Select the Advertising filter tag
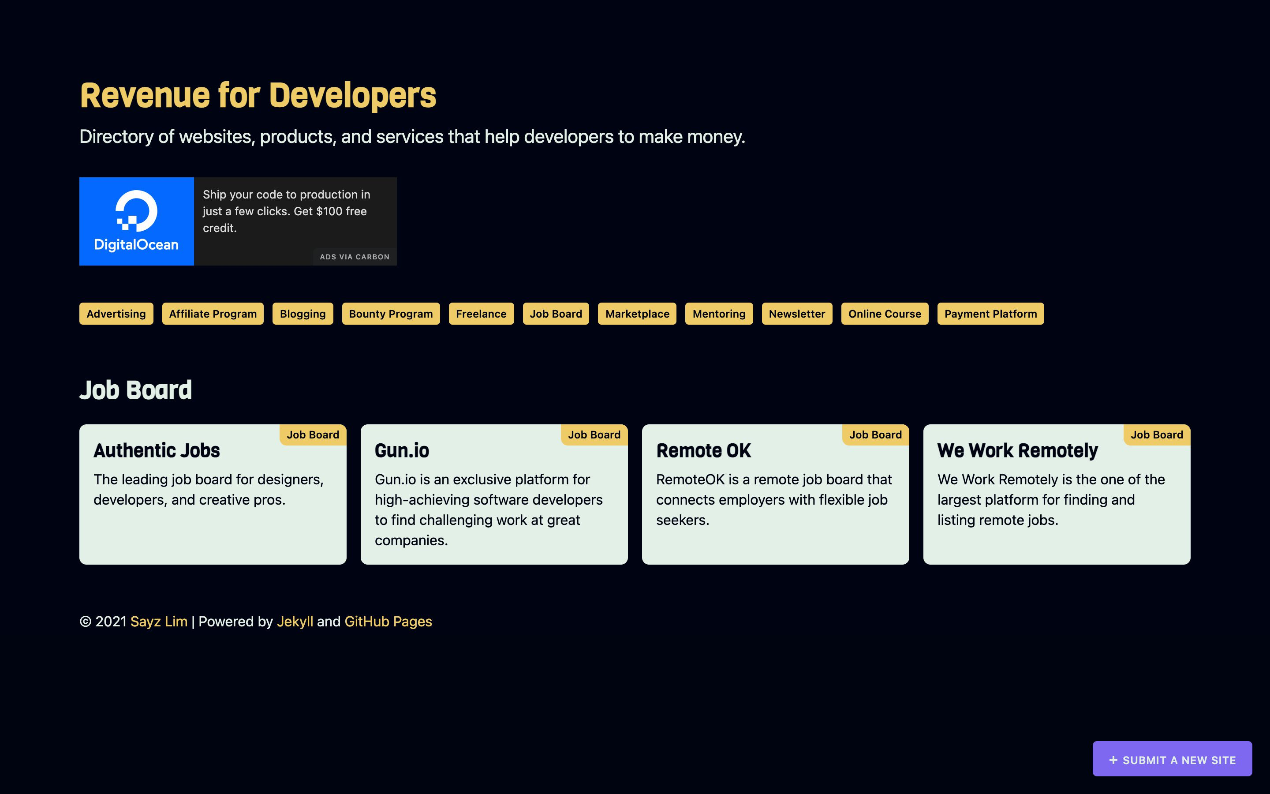Viewport: 1270px width, 794px height. (116, 313)
